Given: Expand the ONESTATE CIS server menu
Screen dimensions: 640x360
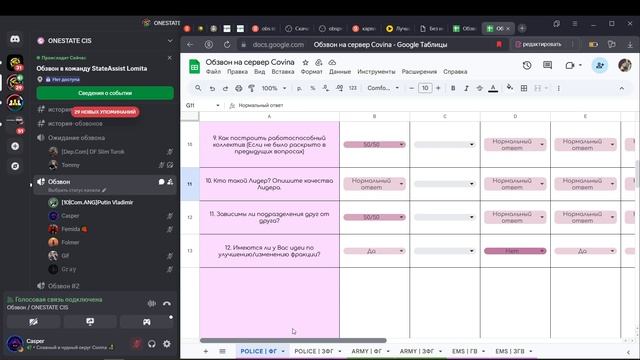Looking at the screenshot, I should coord(170,41).
